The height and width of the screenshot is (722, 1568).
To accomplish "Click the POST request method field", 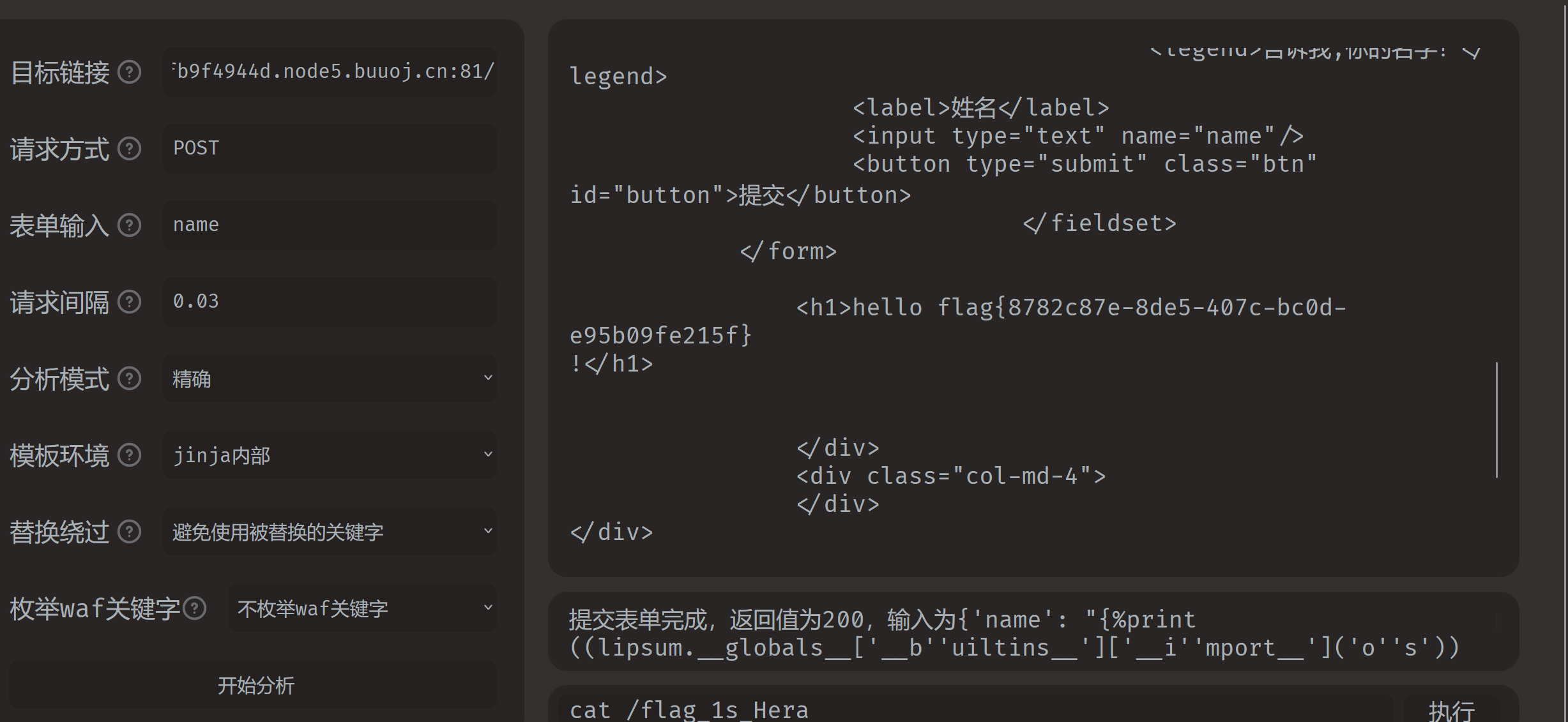I will [330, 148].
